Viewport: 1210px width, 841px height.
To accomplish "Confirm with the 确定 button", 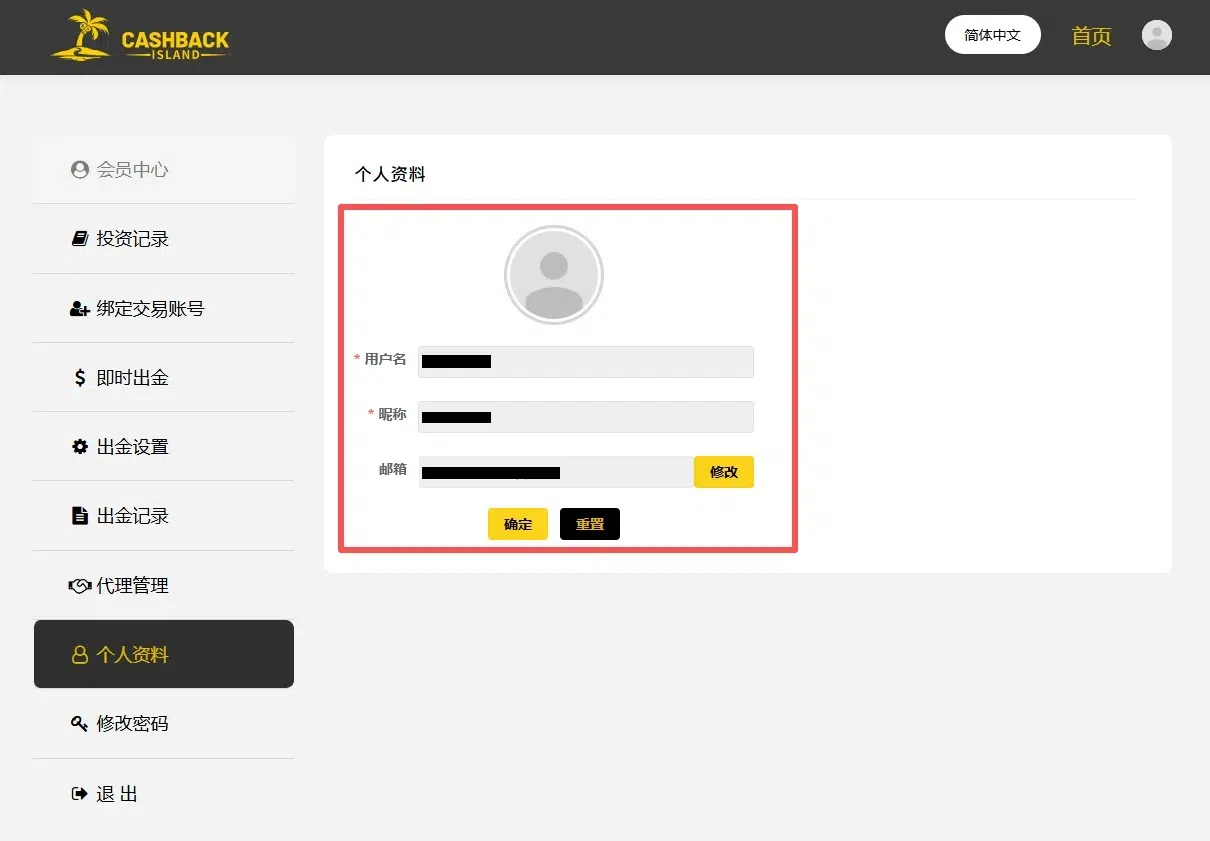I will click(518, 524).
